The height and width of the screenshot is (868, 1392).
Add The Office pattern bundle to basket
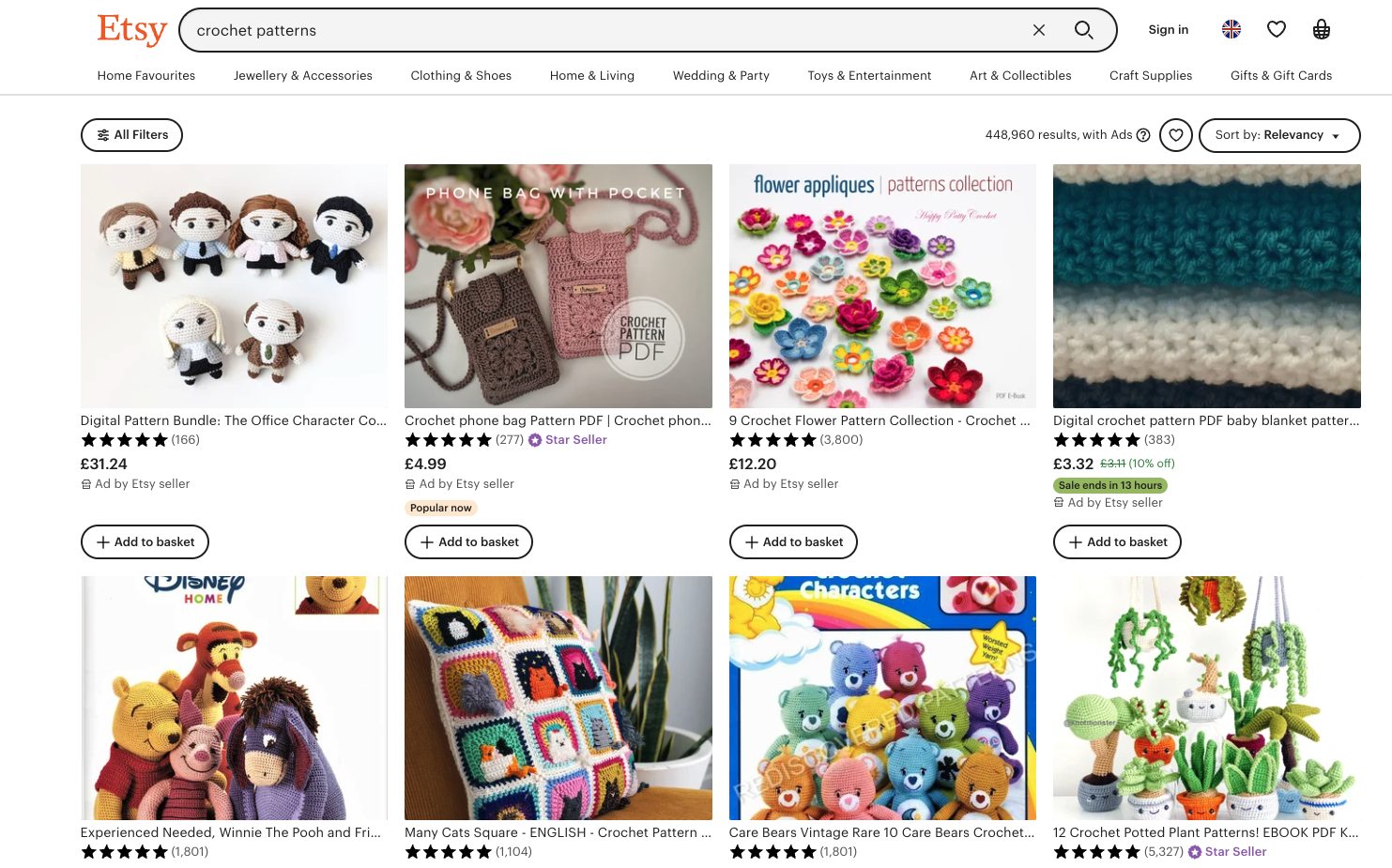[145, 541]
